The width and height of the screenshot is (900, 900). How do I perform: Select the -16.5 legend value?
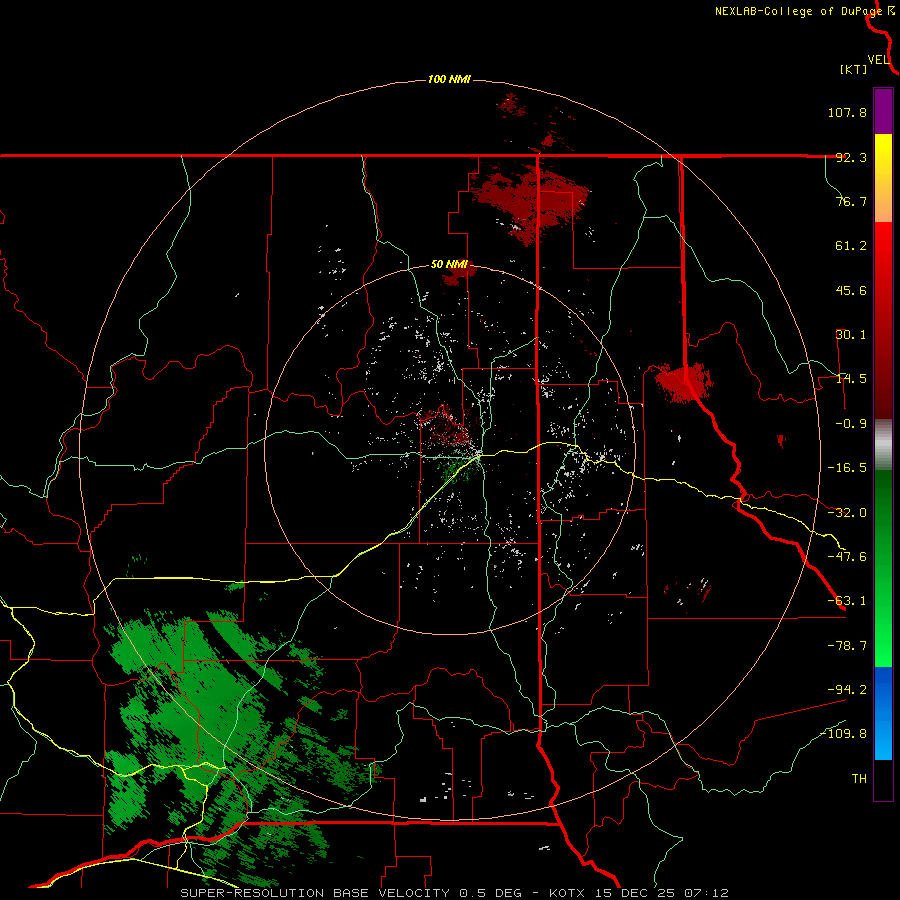pyautogui.click(x=847, y=468)
